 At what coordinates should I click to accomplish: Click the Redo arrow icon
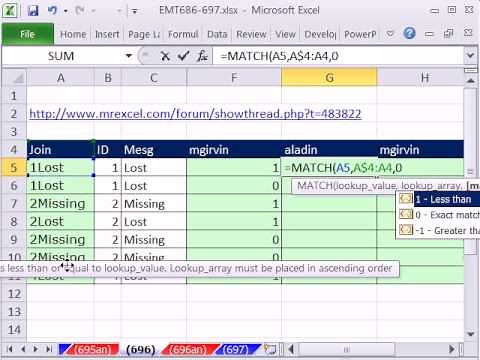coord(80,11)
